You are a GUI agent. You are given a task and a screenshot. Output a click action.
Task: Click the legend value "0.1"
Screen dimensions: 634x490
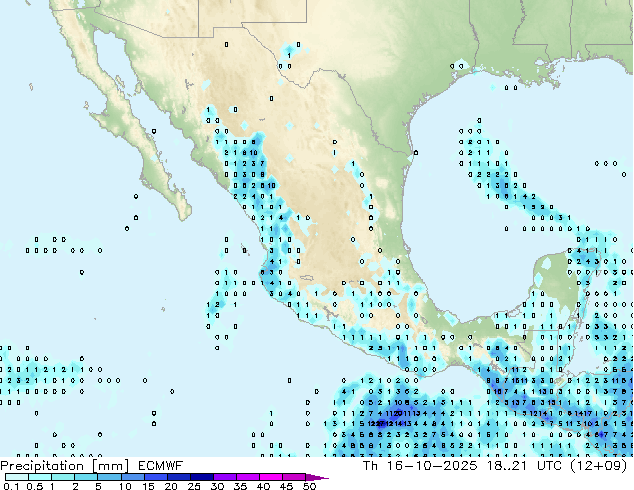12,486
